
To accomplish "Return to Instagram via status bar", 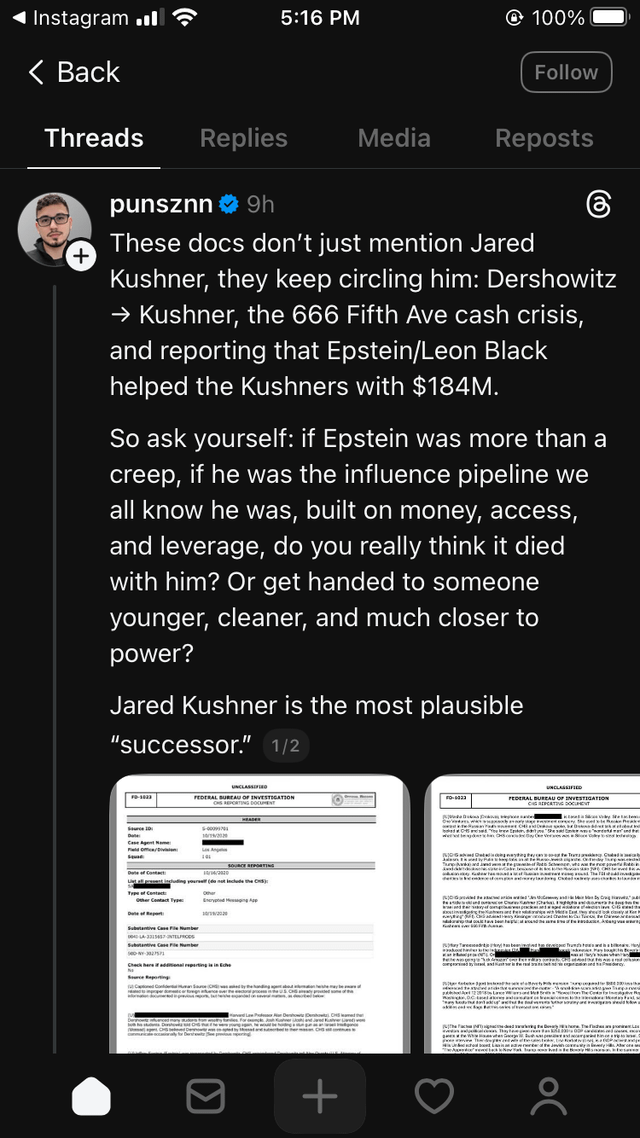I will (70, 18).
